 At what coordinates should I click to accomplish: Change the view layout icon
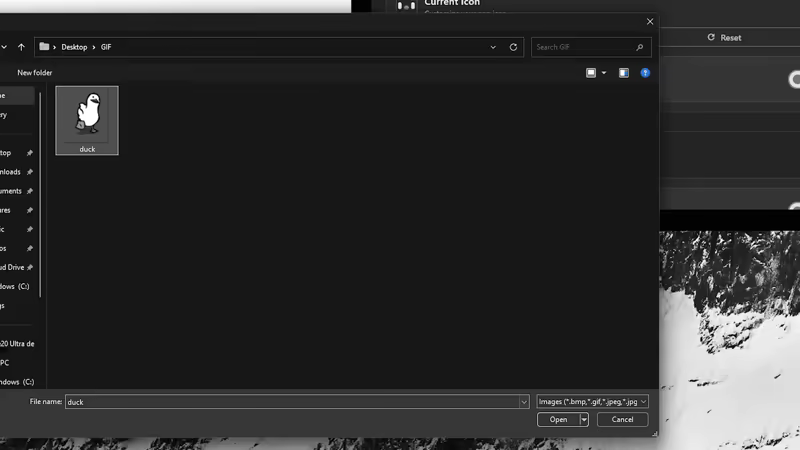coord(591,73)
